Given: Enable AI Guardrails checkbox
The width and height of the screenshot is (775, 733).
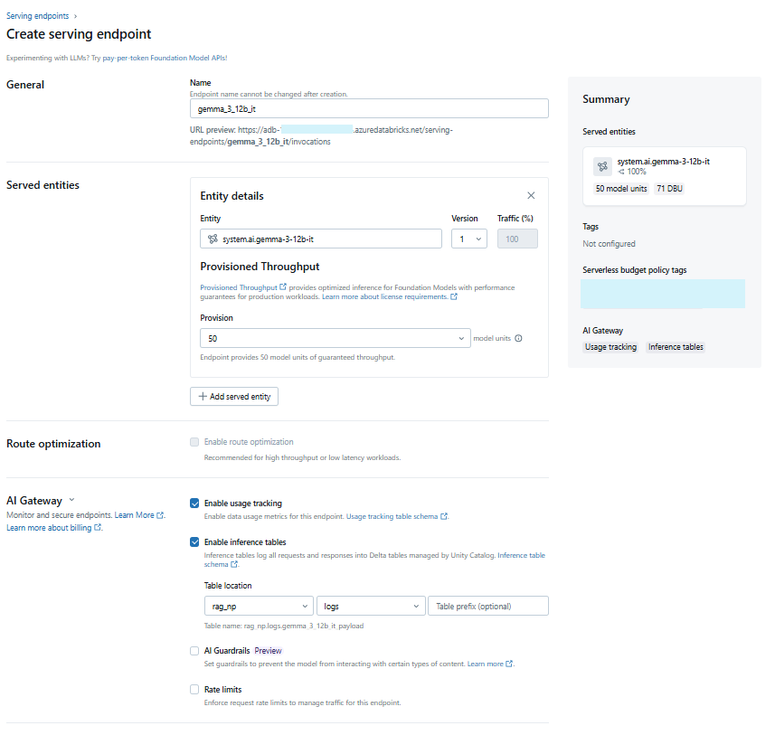Looking at the screenshot, I should coord(194,651).
